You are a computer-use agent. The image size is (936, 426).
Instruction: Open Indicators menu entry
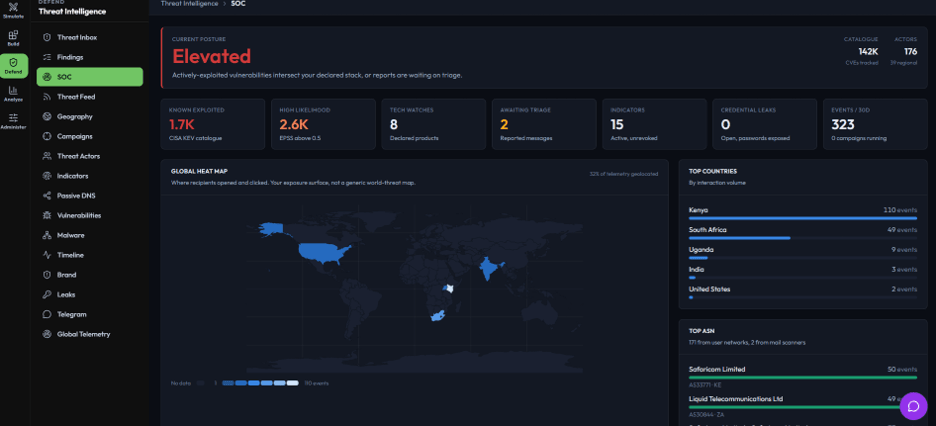[x=90, y=176]
